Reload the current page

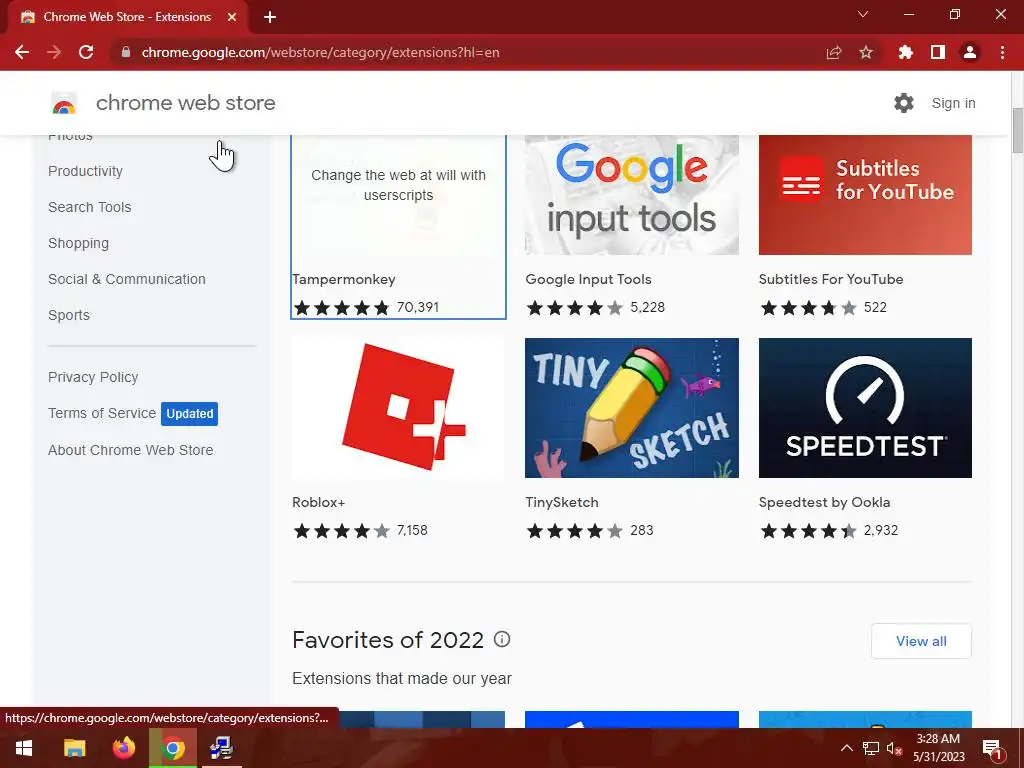[x=86, y=52]
